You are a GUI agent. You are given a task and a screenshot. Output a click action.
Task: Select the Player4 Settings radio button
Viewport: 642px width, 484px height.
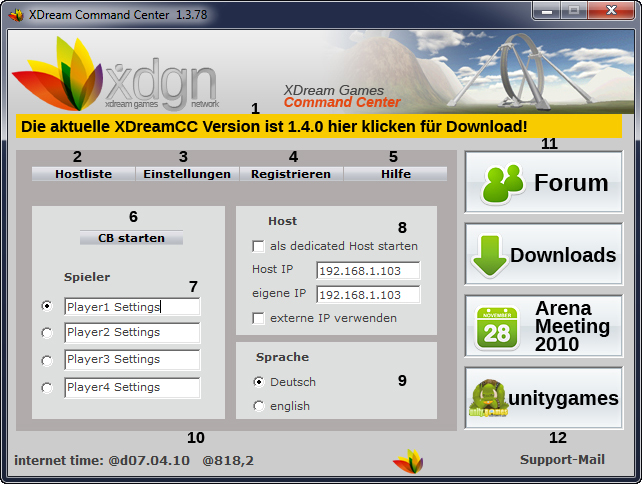point(47,388)
